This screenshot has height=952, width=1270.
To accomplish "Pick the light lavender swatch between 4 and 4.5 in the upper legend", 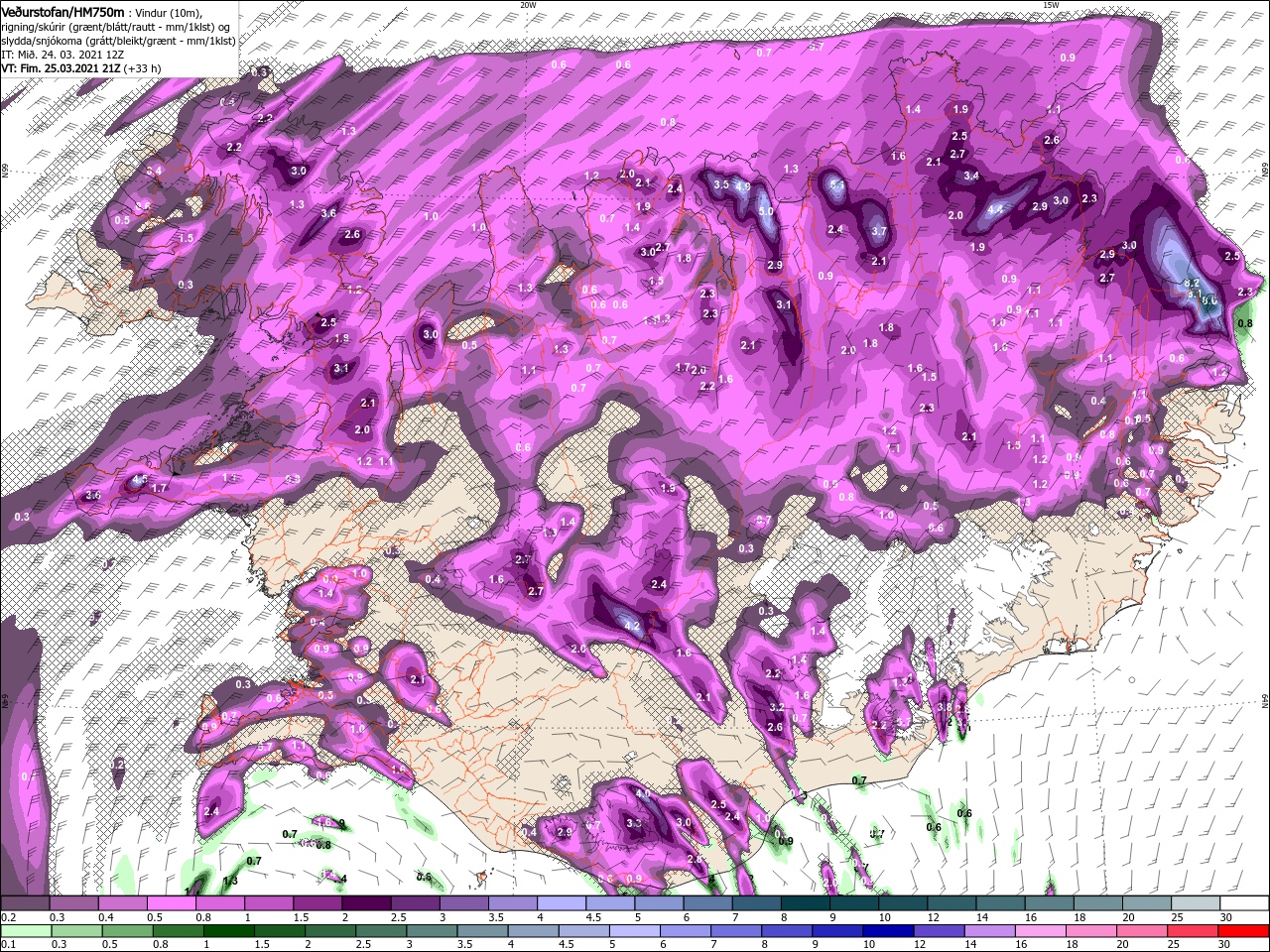I will click(x=561, y=903).
